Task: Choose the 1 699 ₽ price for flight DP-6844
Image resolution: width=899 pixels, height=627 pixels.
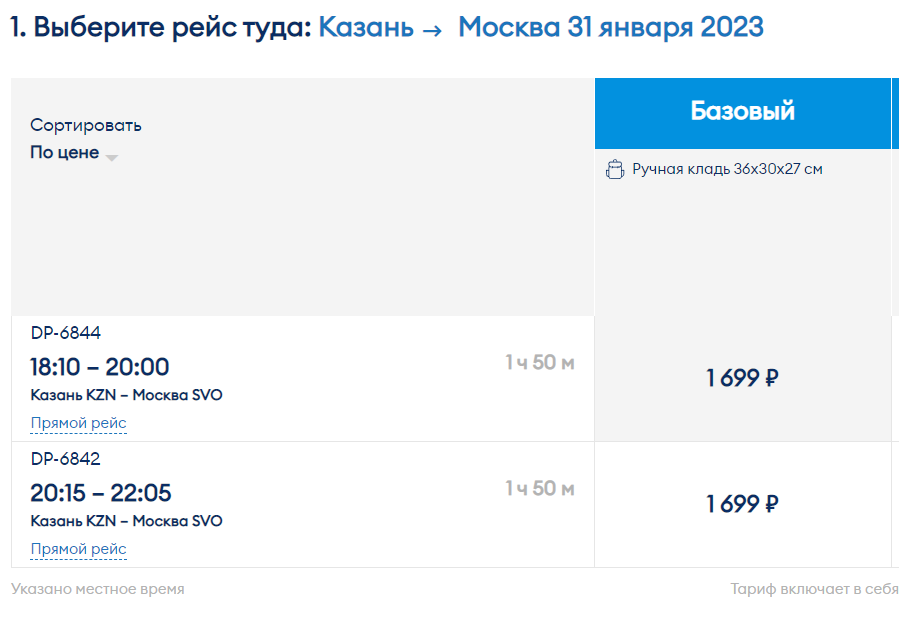Action: pos(742,378)
